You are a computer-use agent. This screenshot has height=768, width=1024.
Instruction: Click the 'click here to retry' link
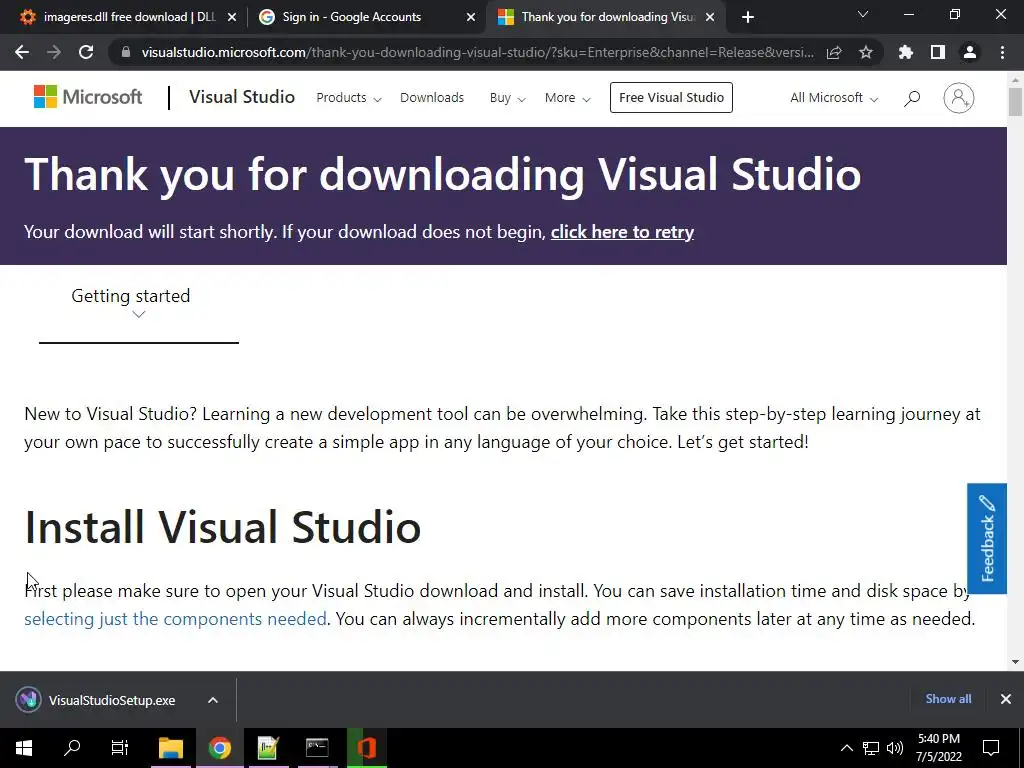click(x=622, y=232)
